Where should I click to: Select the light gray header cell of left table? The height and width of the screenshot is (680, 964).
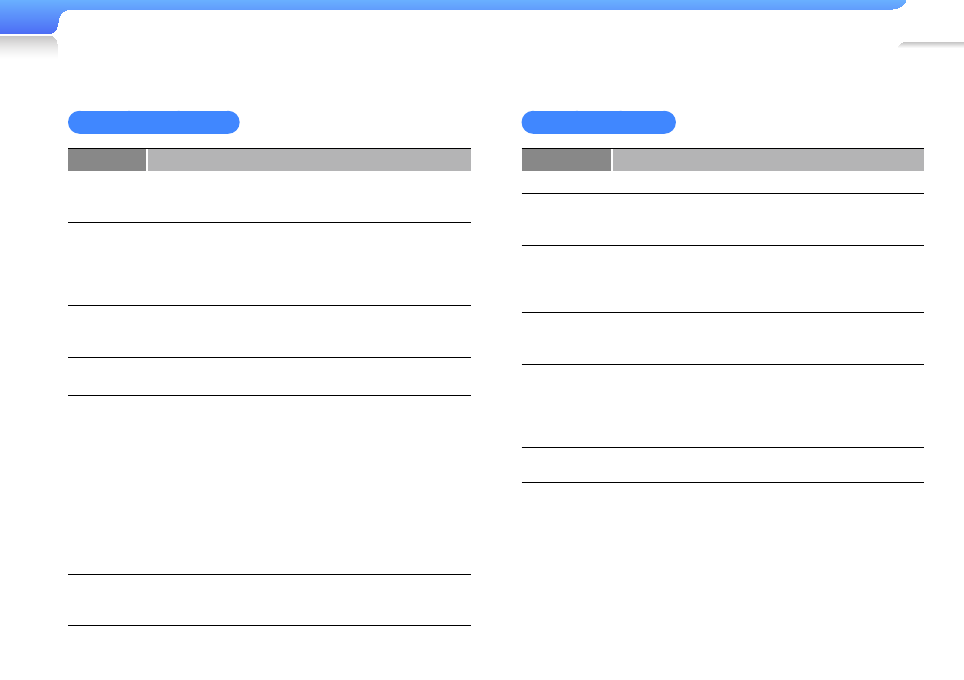309,160
